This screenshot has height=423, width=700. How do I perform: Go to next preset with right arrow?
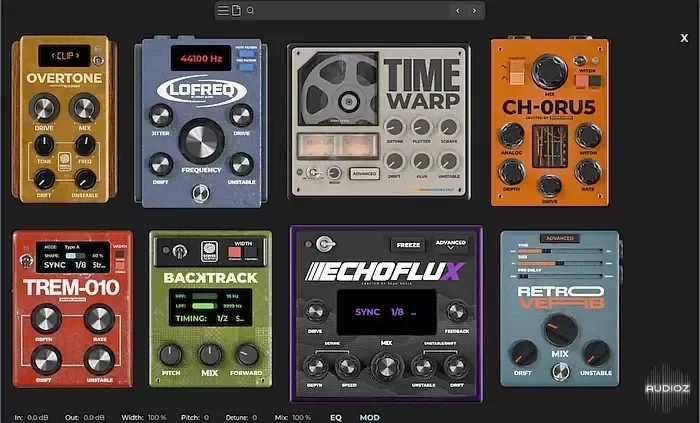[x=474, y=10]
